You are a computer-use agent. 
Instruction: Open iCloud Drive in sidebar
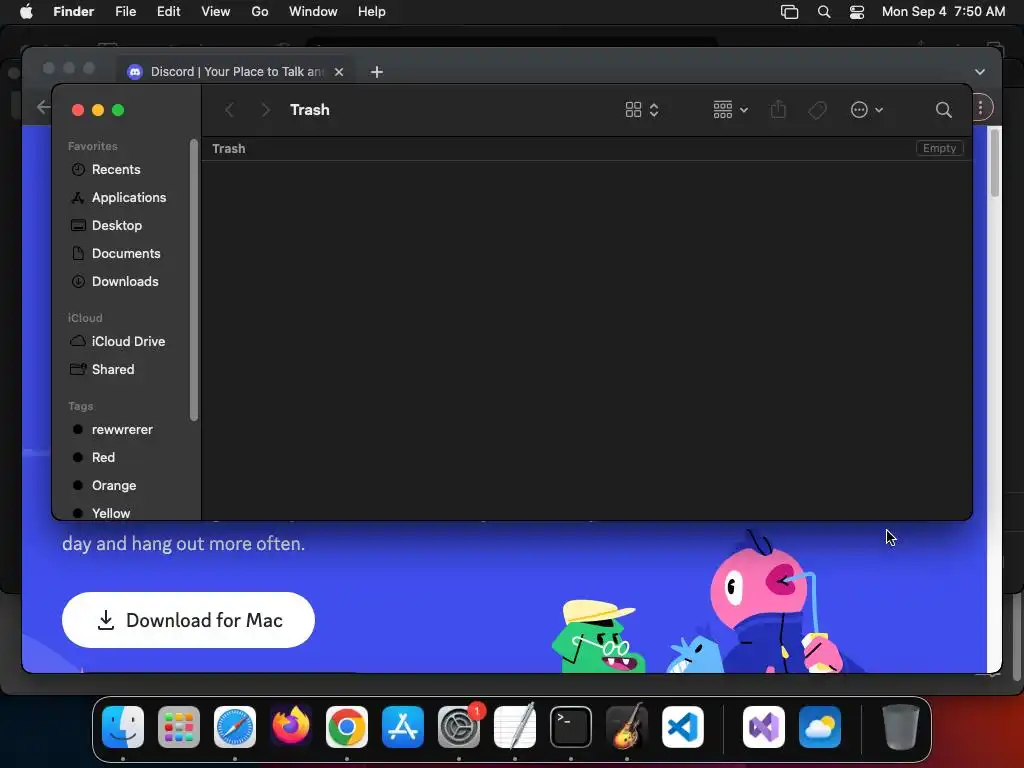pyautogui.click(x=118, y=342)
